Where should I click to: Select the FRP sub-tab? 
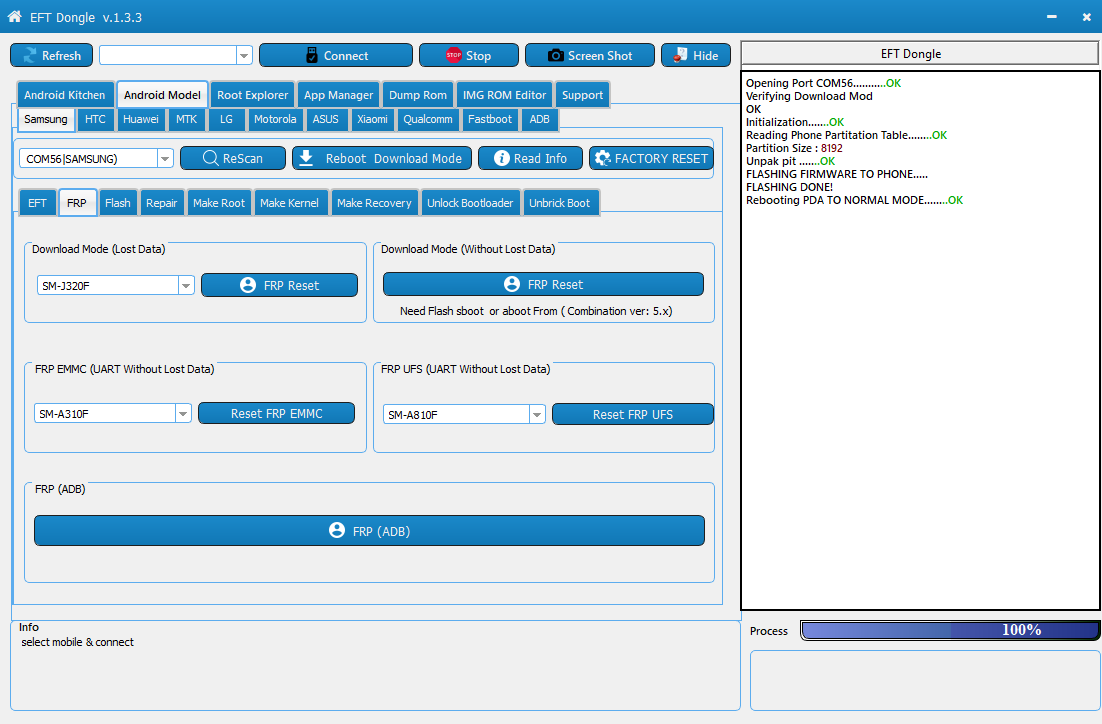(x=77, y=202)
